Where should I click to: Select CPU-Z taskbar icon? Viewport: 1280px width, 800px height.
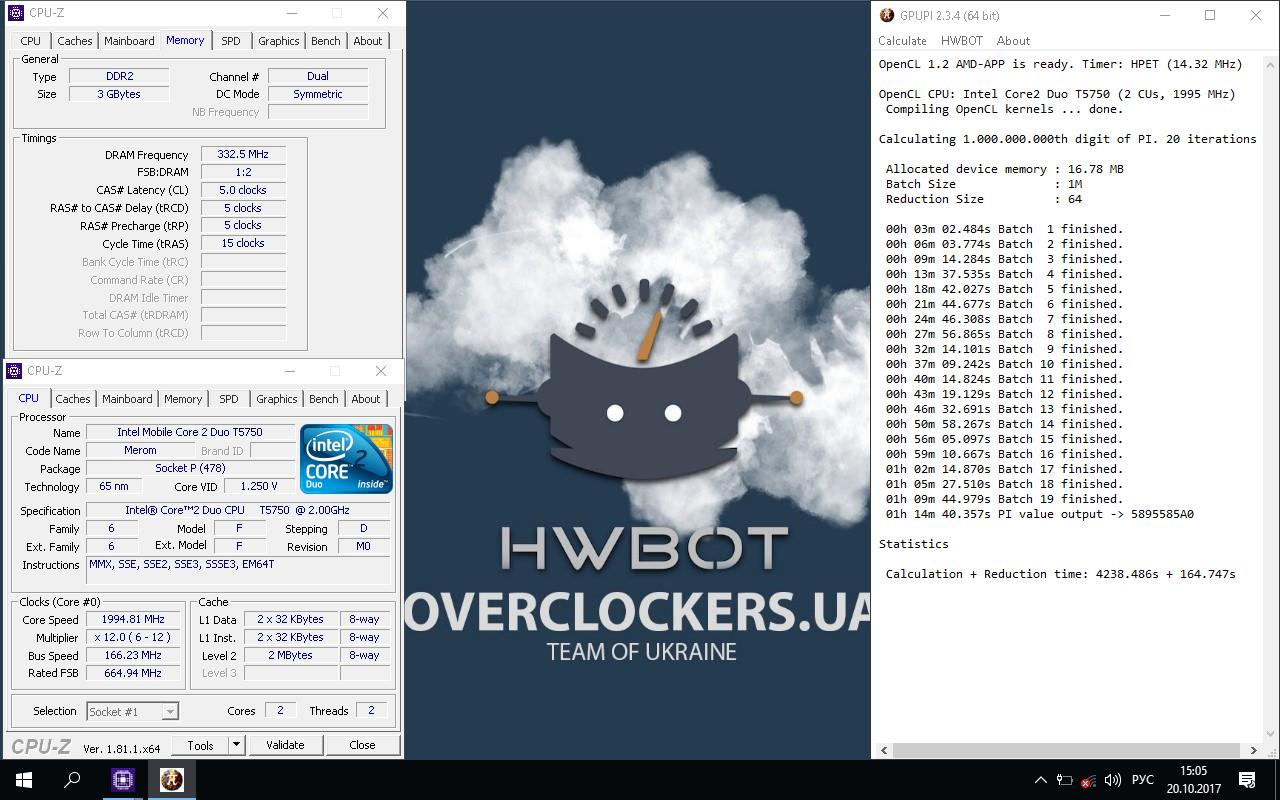point(123,780)
